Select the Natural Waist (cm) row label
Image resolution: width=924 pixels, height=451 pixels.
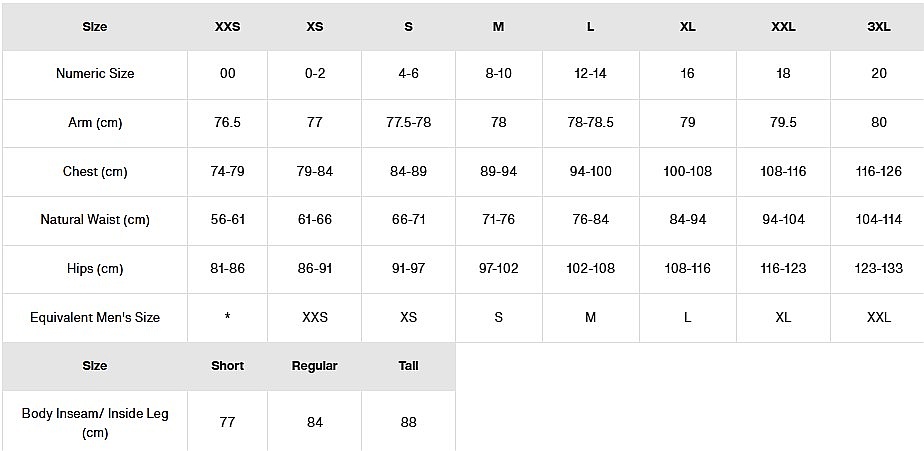click(x=95, y=220)
